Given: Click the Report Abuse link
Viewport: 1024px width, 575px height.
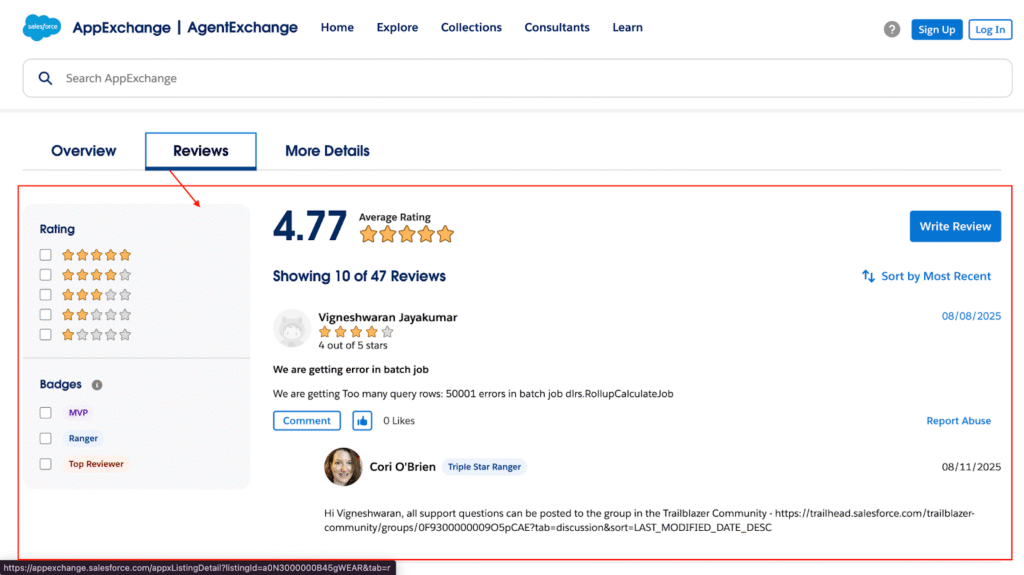Looking at the screenshot, I should click(958, 421).
